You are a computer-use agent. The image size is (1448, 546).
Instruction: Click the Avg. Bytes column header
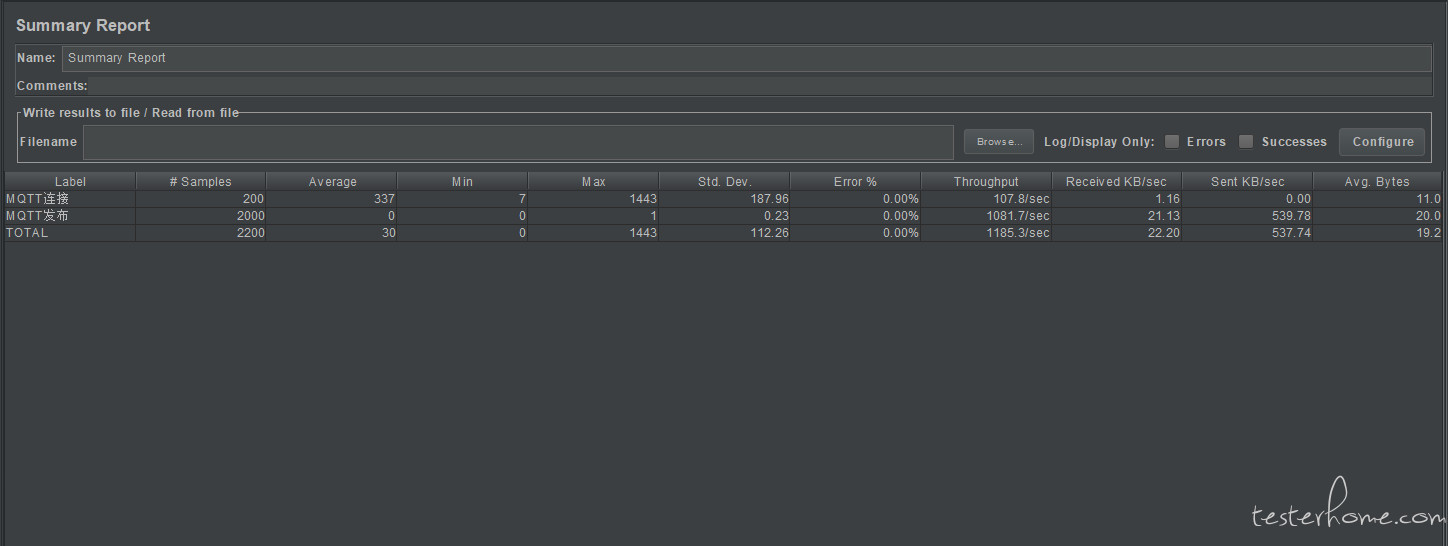click(1377, 182)
